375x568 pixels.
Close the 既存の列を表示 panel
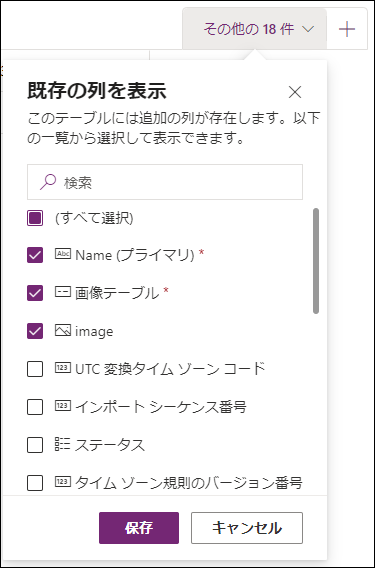tap(295, 92)
